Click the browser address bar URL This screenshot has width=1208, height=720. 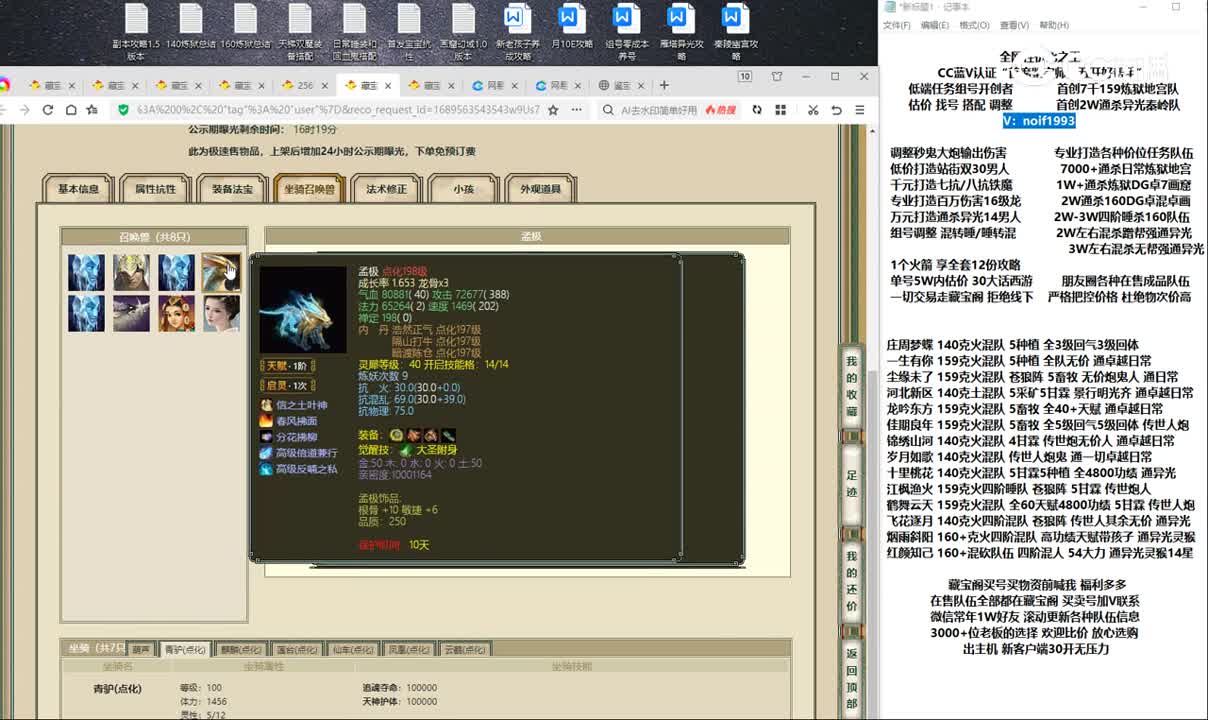coord(338,110)
